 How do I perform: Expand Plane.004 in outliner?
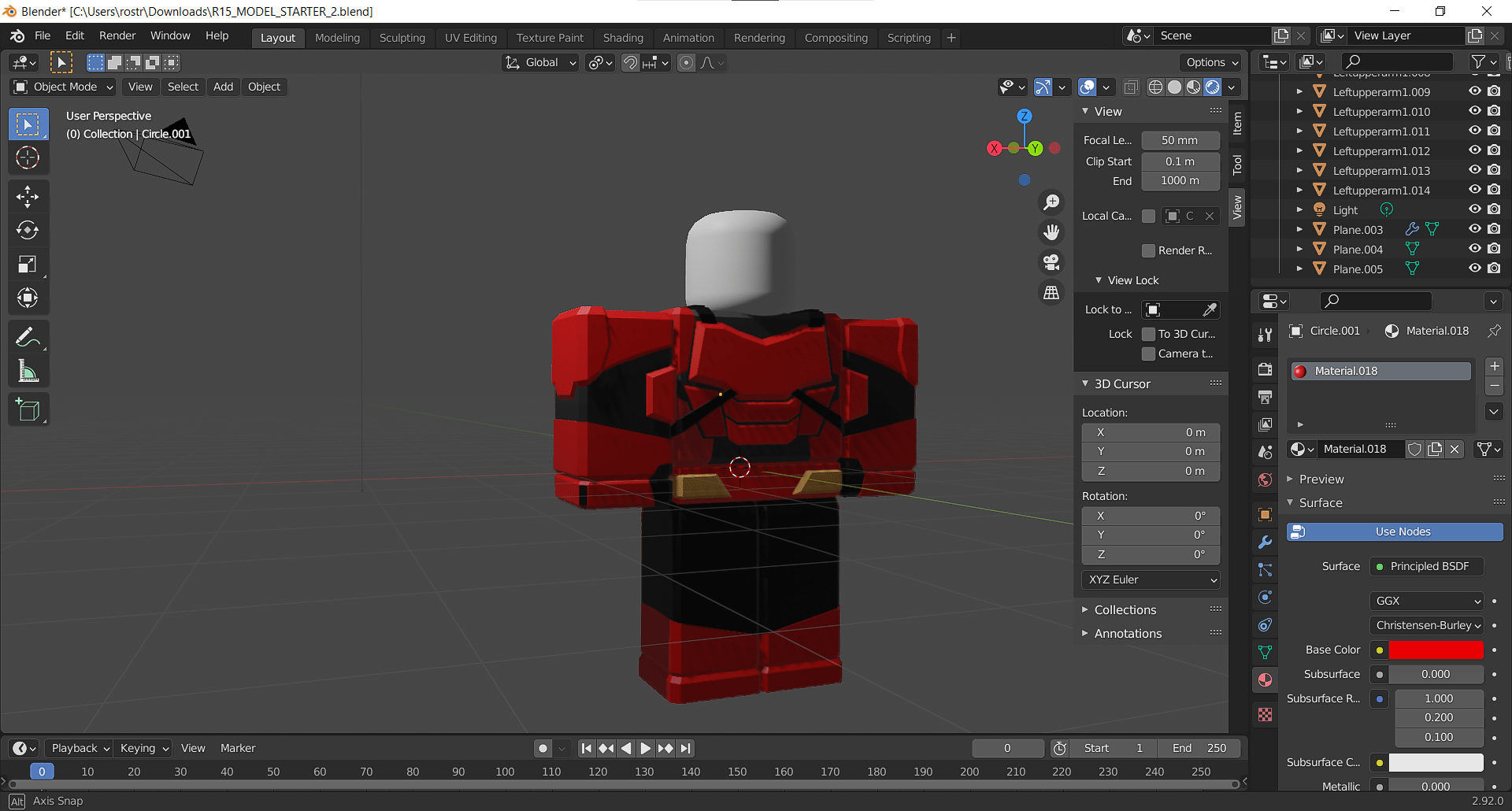click(1299, 249)
